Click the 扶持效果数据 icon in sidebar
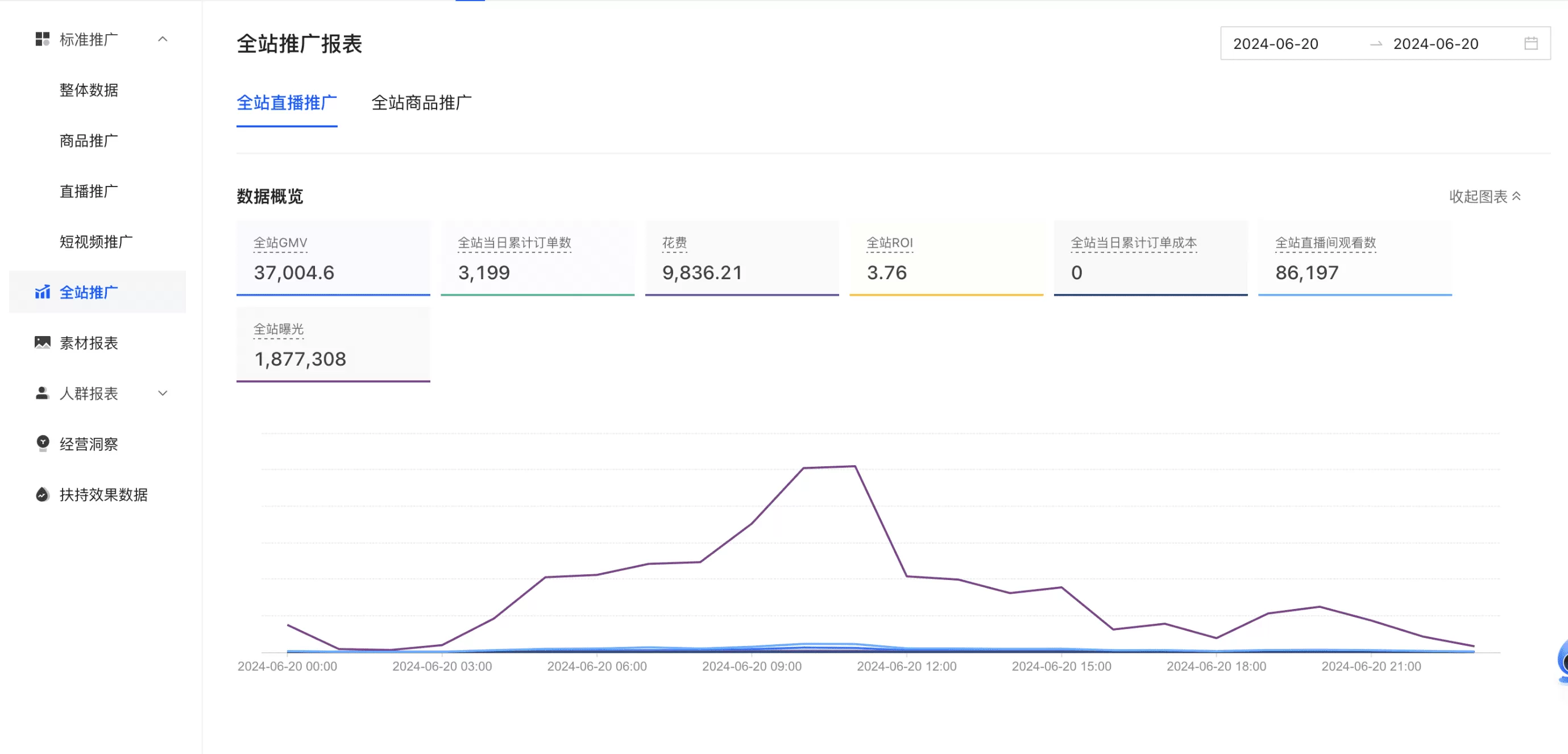1568x754 pixels. pos(42,495)
